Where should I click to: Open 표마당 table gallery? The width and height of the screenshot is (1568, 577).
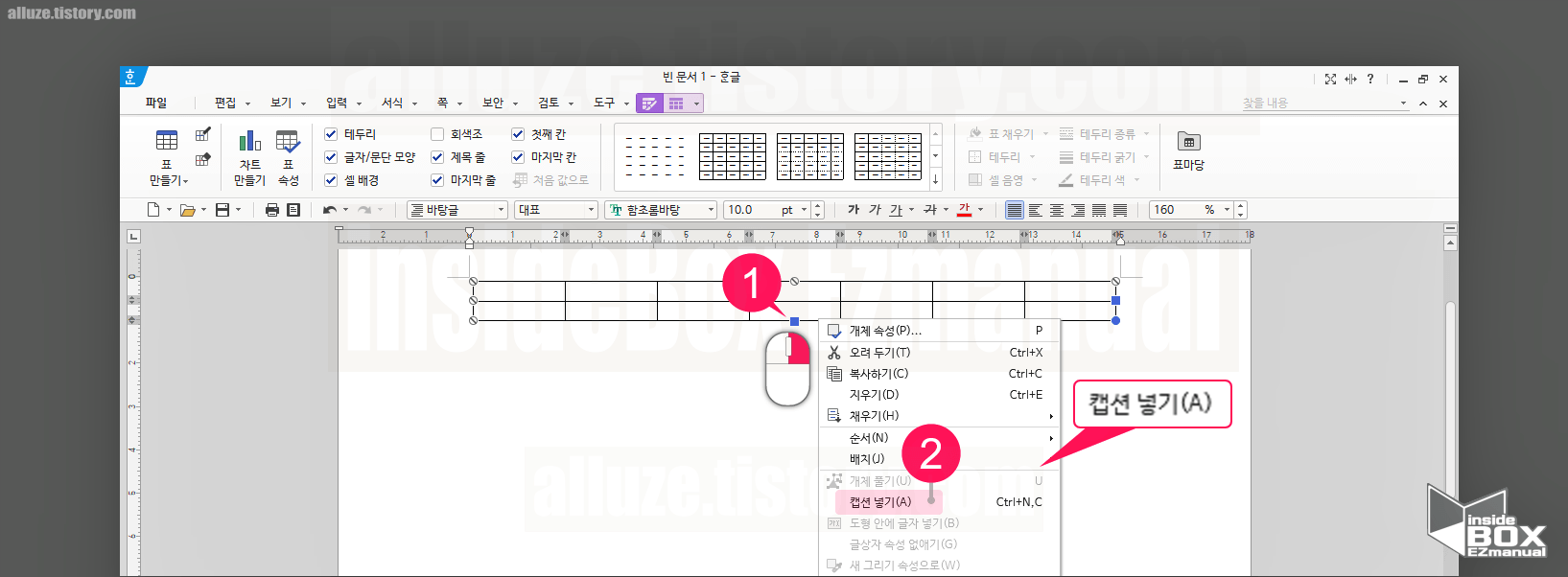click(1188, 151)
